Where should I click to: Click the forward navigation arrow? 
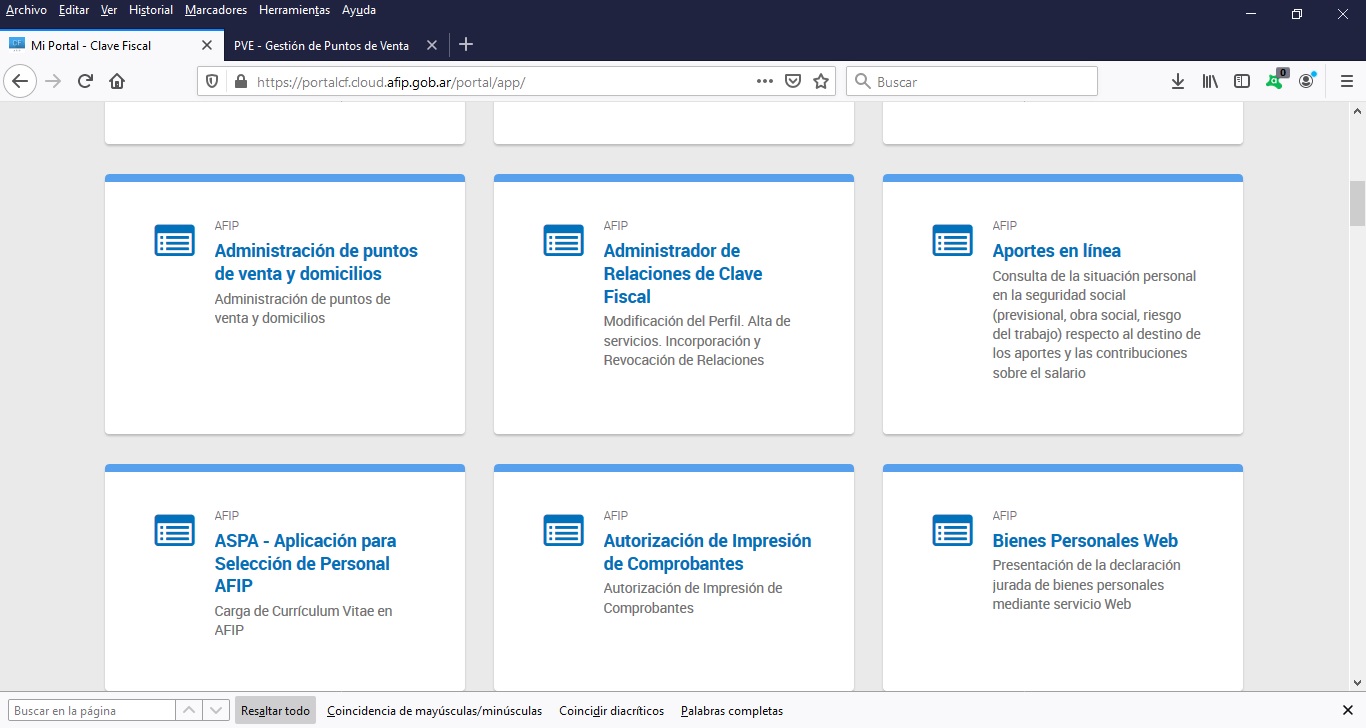click(54, 82)
